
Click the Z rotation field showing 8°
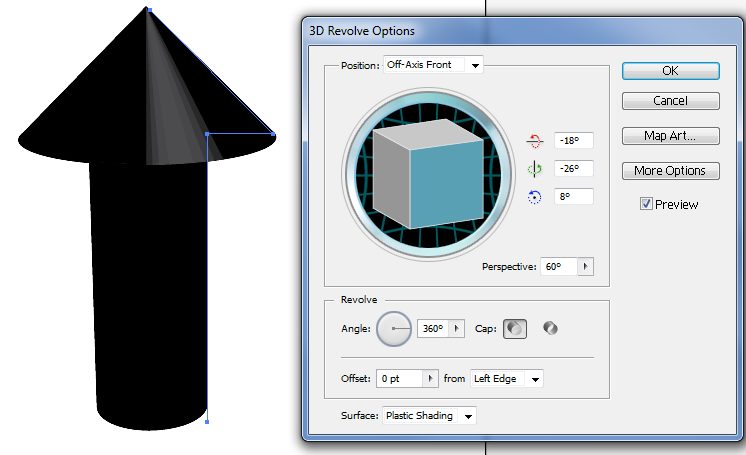click(574, 197)
